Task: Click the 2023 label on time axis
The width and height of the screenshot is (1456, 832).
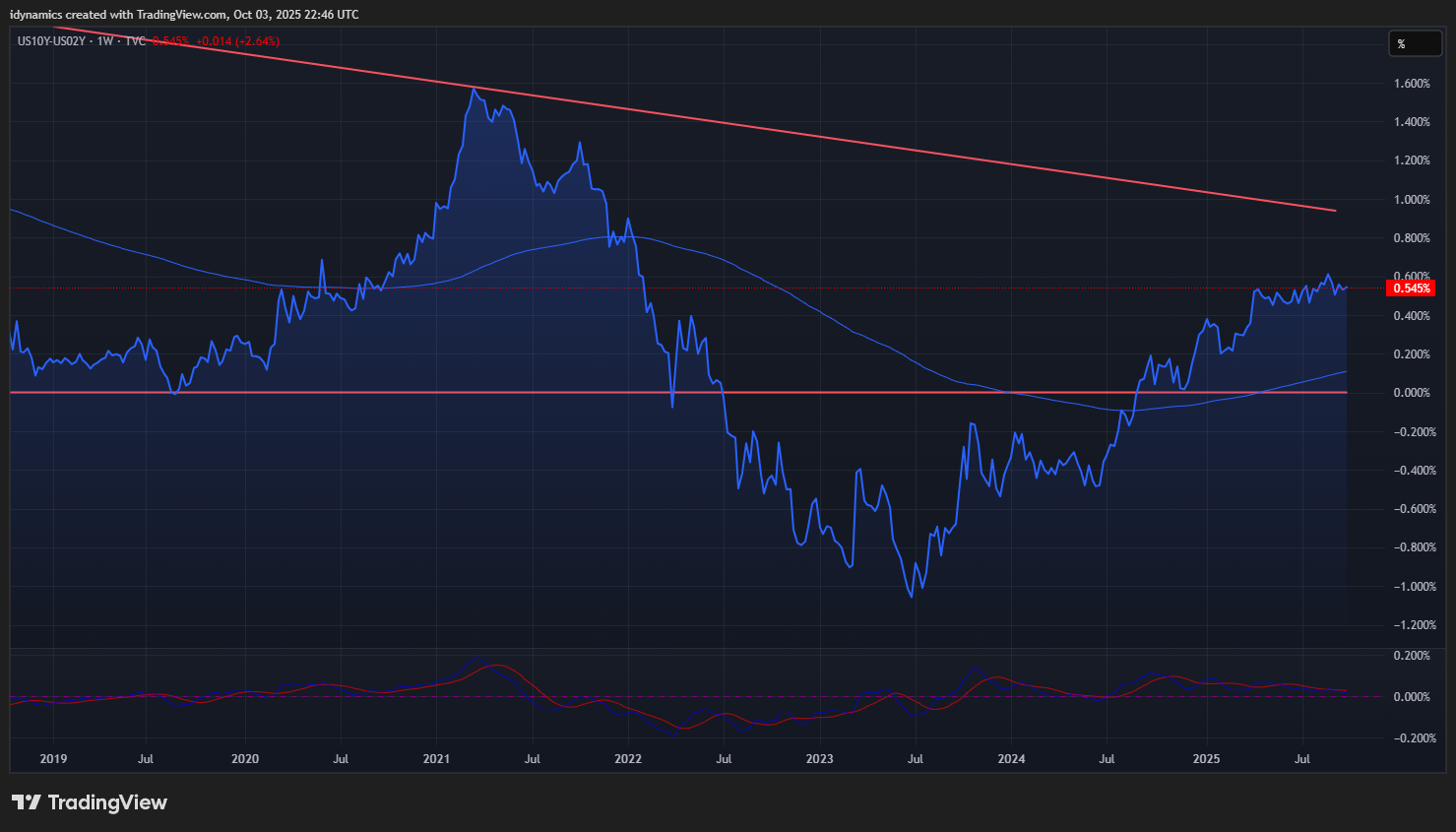Action: click(x=819, y=758)
